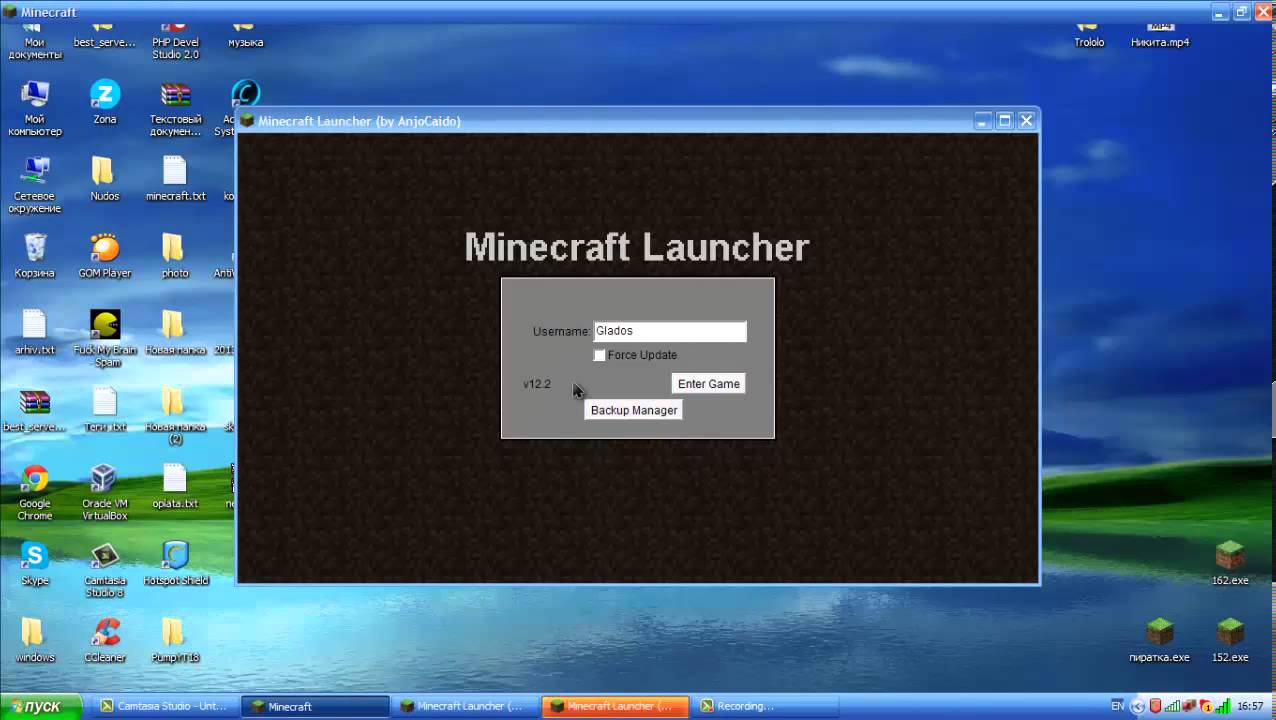1276x720 pixels.
Task: Open the arhiv.txt file
Action: 35,333
